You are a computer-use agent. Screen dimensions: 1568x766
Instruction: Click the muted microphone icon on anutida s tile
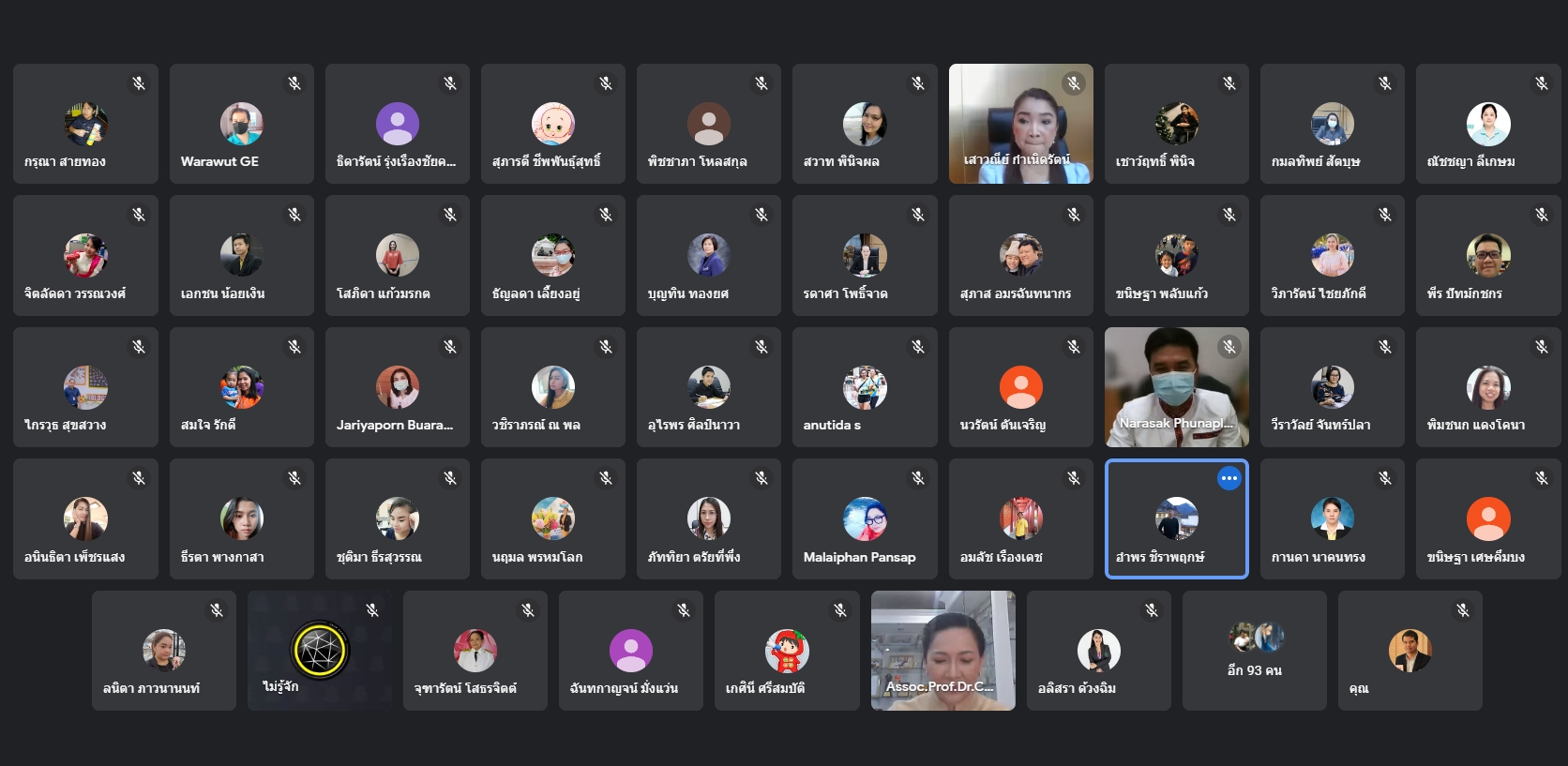(918, 347)
